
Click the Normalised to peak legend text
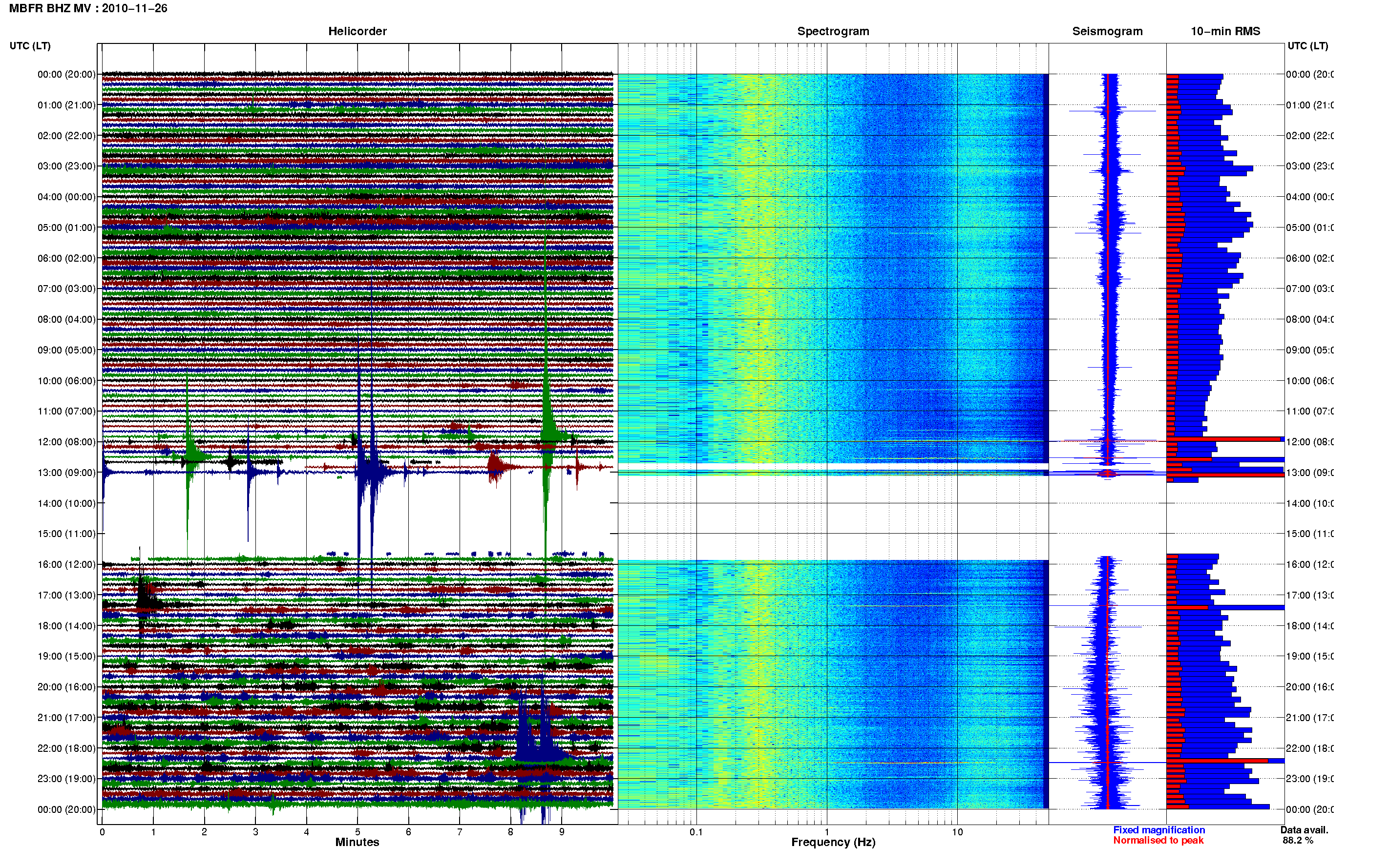(1158, 841)
